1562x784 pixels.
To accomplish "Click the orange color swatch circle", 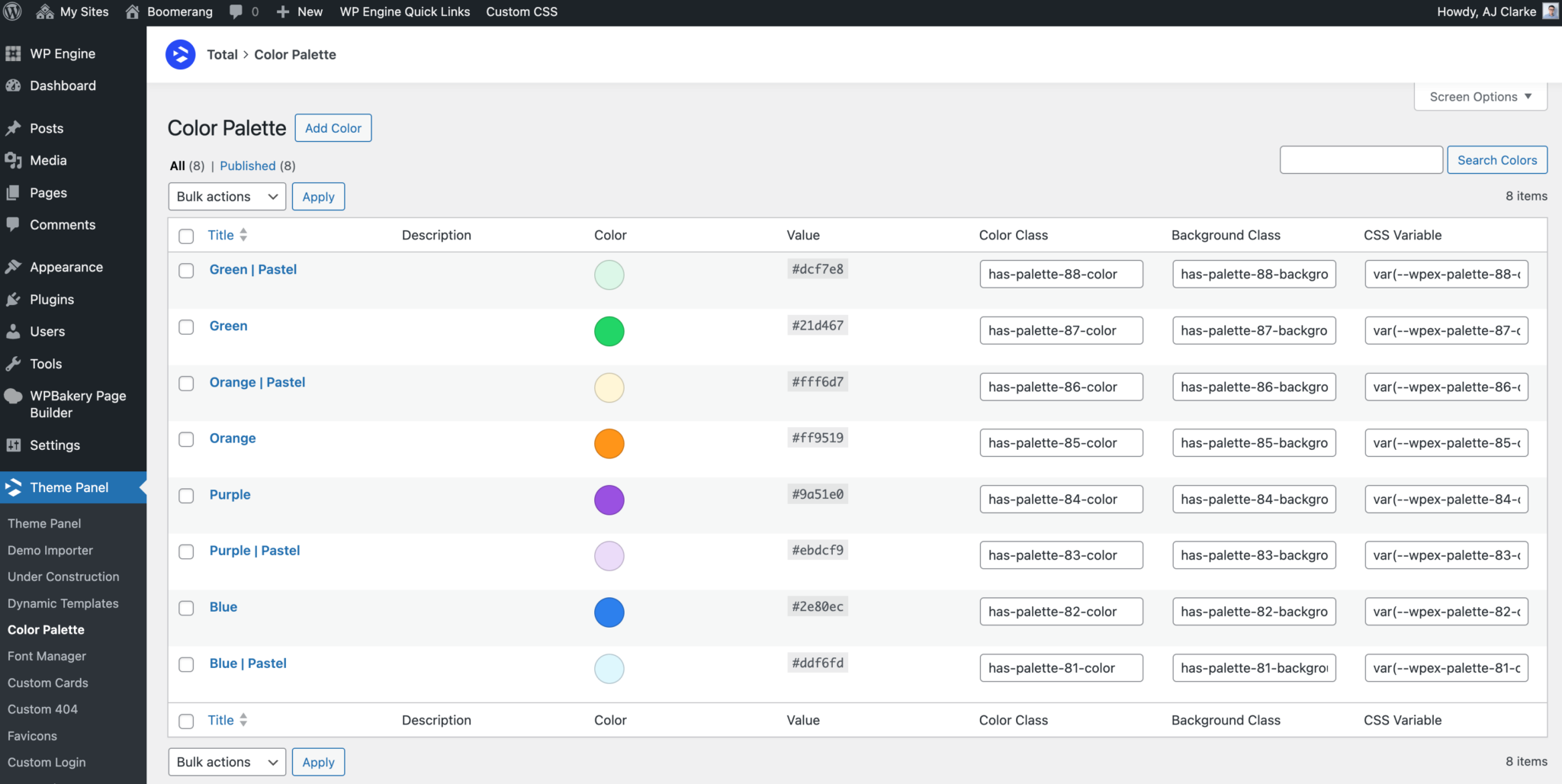I will click(x=609, y=443).
